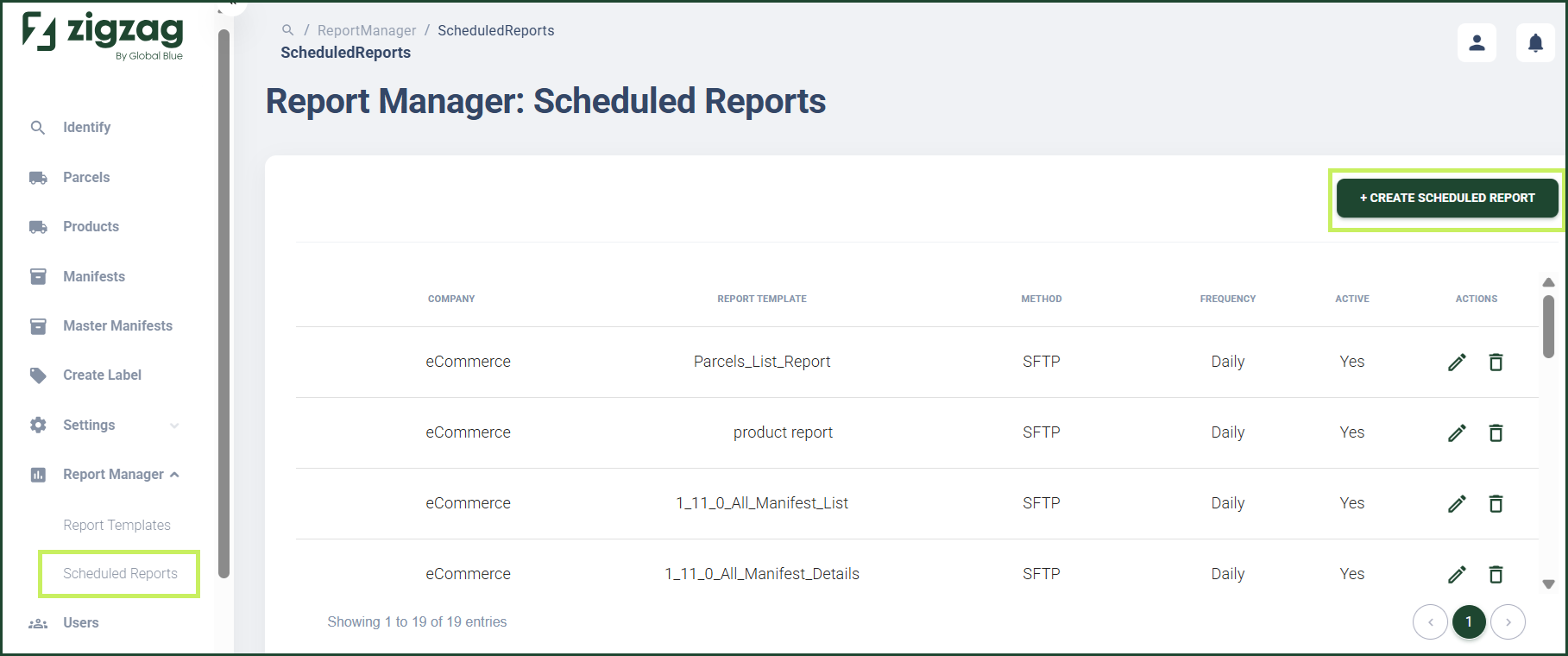The width and height of the screenshot is (1568, 656).
Task: Open Manifests in the sidebar
Action: coord(94,276)
